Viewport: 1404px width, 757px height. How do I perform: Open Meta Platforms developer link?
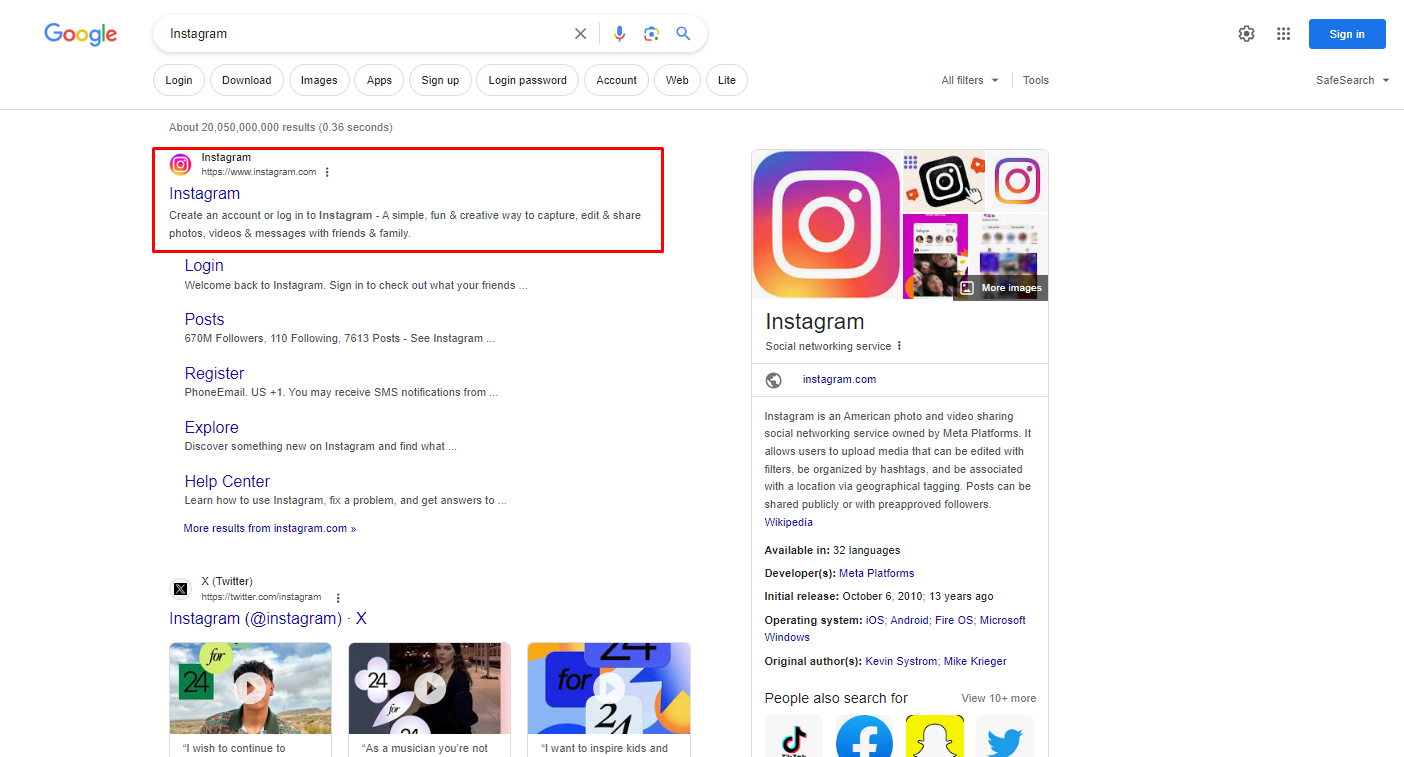876,574
